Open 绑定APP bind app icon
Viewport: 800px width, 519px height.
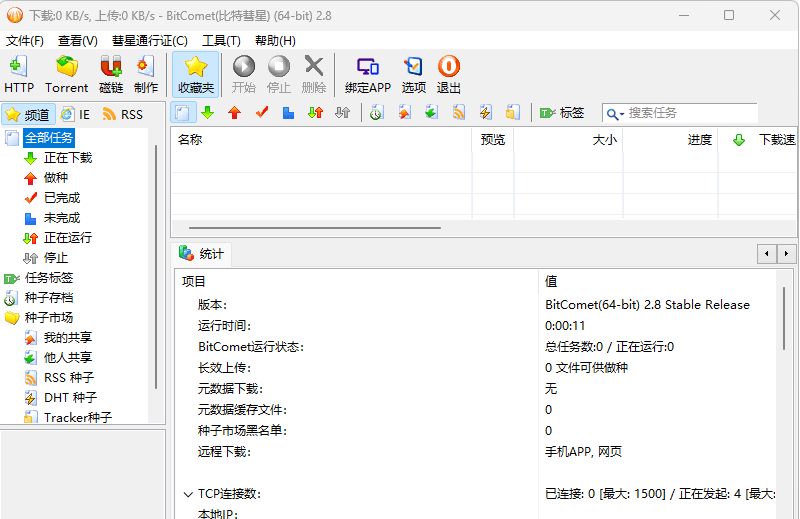[x=367, y=75]
